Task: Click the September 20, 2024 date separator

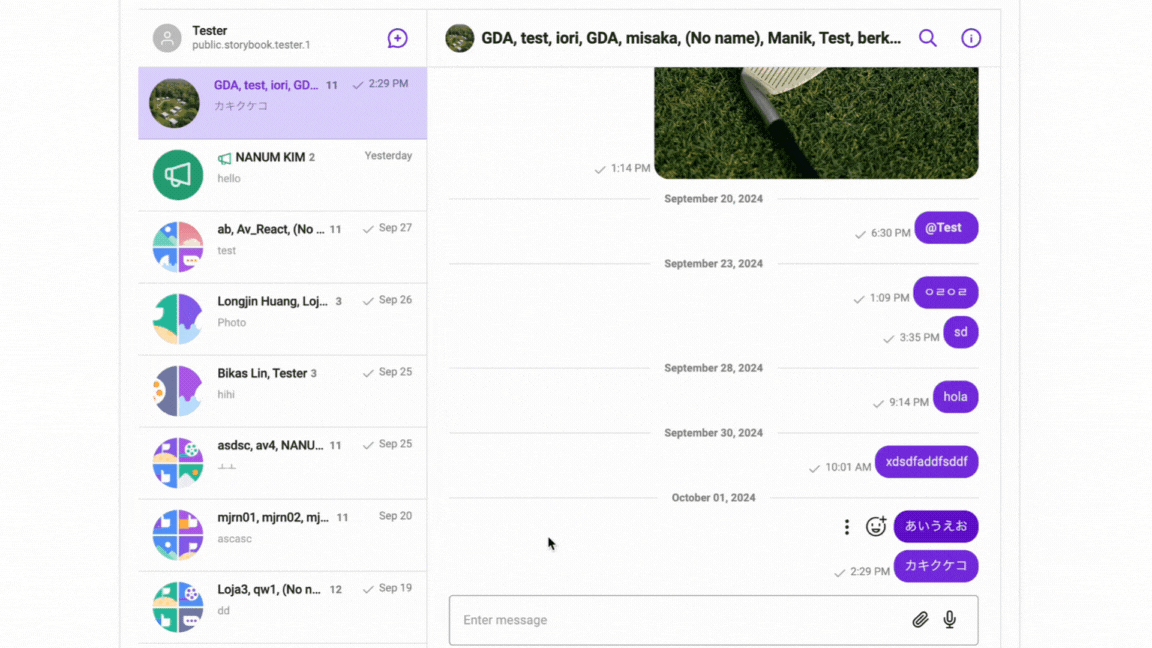Action: (x=713, y=199)
